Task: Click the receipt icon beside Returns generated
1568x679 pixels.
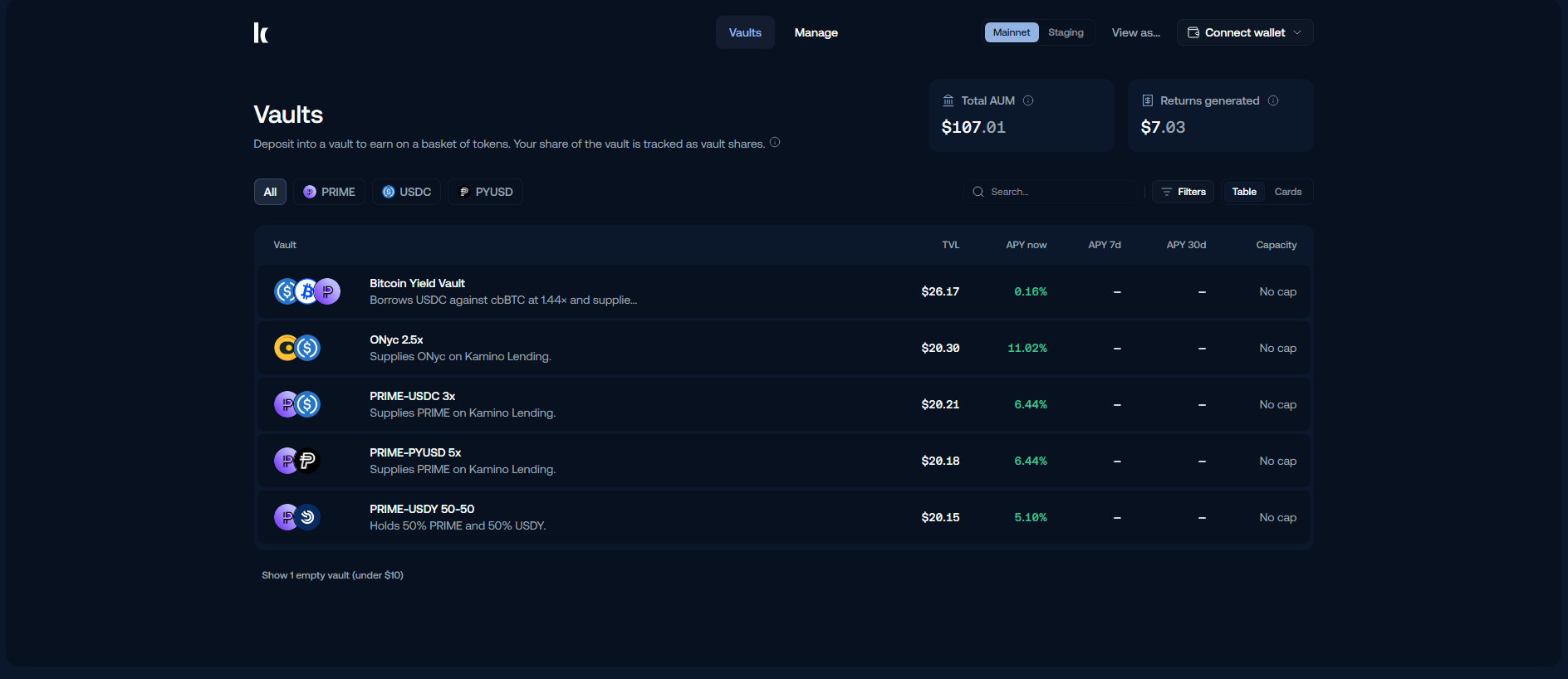Action: point(1148,100)
